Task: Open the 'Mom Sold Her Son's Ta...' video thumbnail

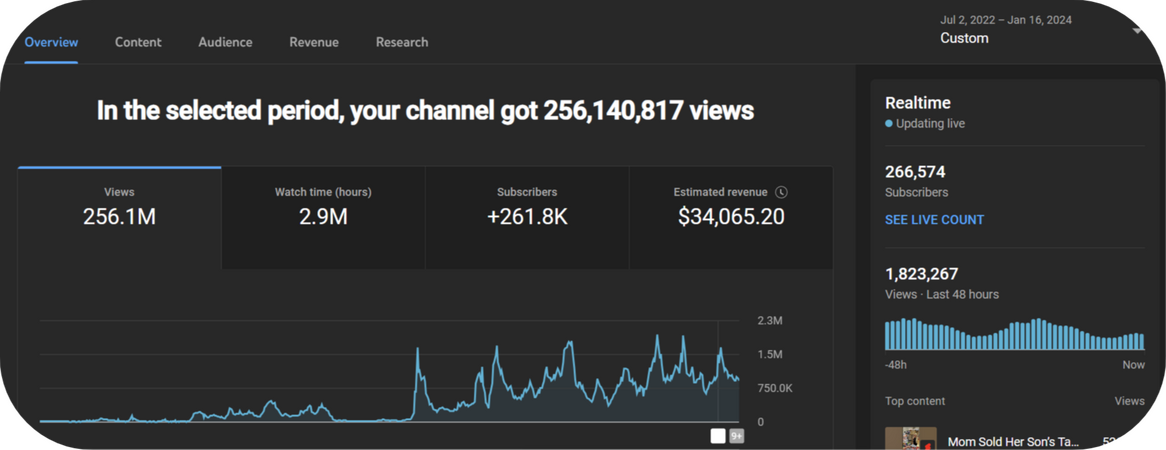Action: click(x=911, y=438)
